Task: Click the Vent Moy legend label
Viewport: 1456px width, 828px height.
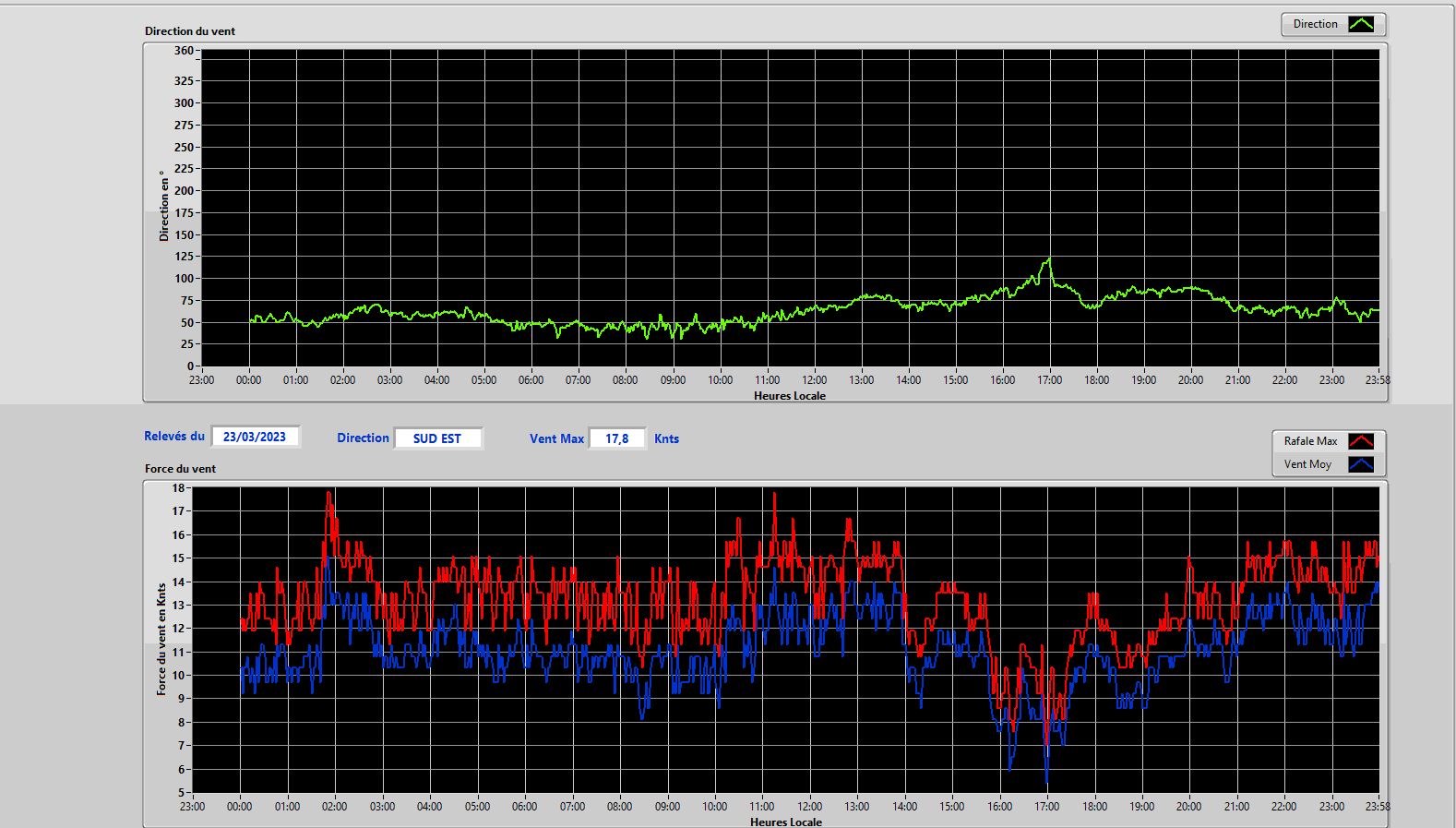Action: click(1307, 464)
